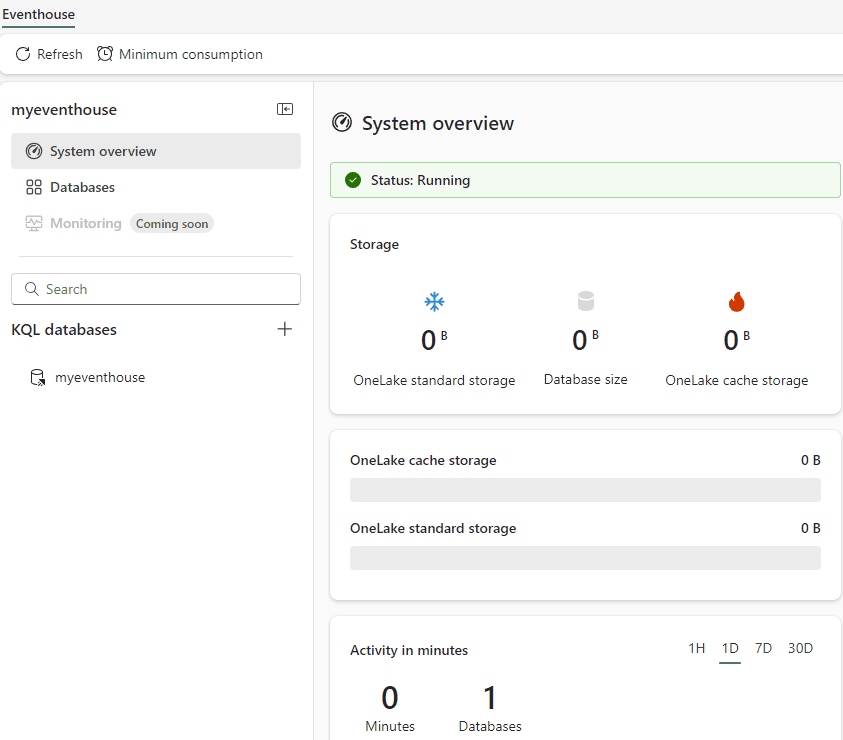Select the 1D activity time range
The height and width of the screenshot is (740, 843).
pyautogui.click(x=730, y=648)
